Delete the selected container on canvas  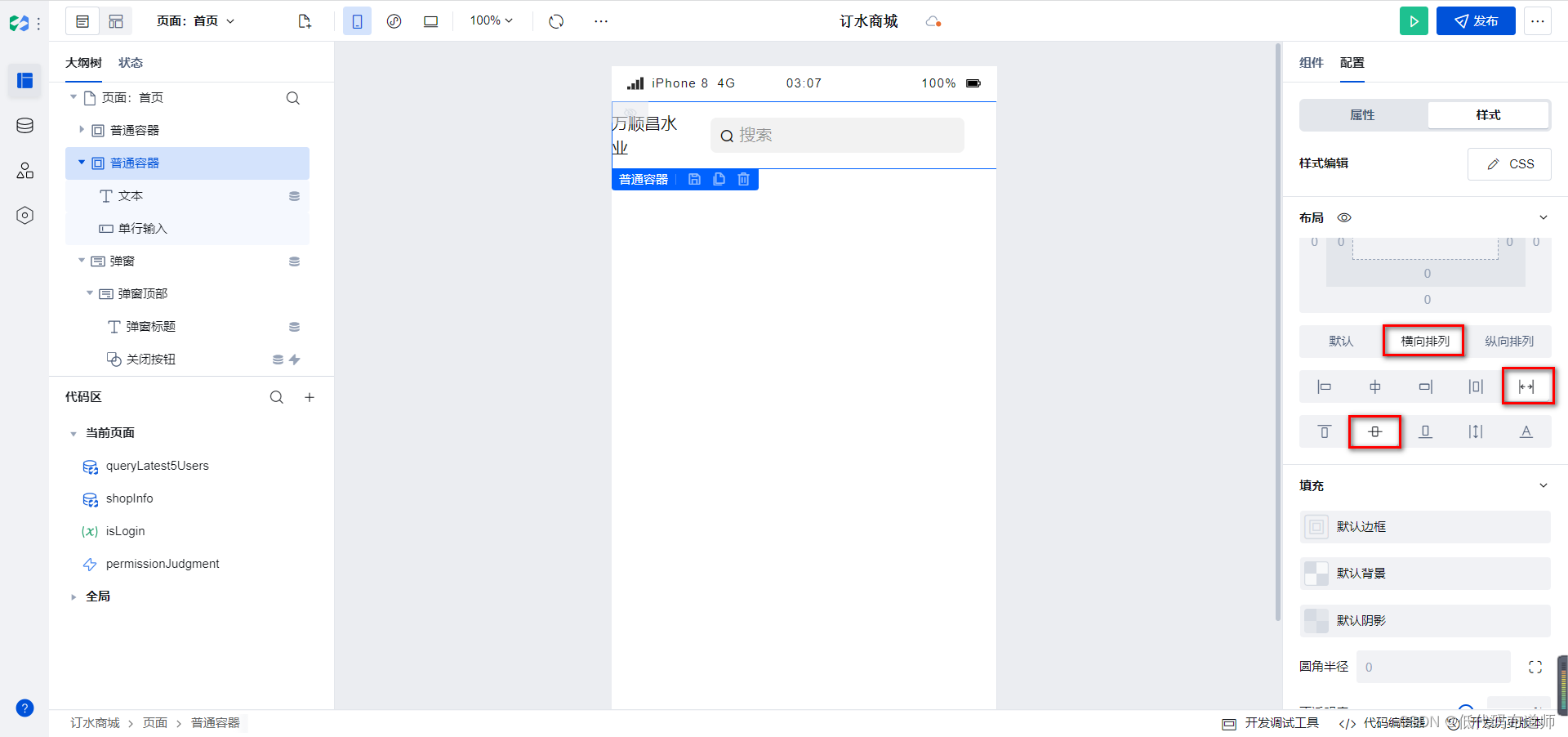pyautogui.click(x=743, y=179)
